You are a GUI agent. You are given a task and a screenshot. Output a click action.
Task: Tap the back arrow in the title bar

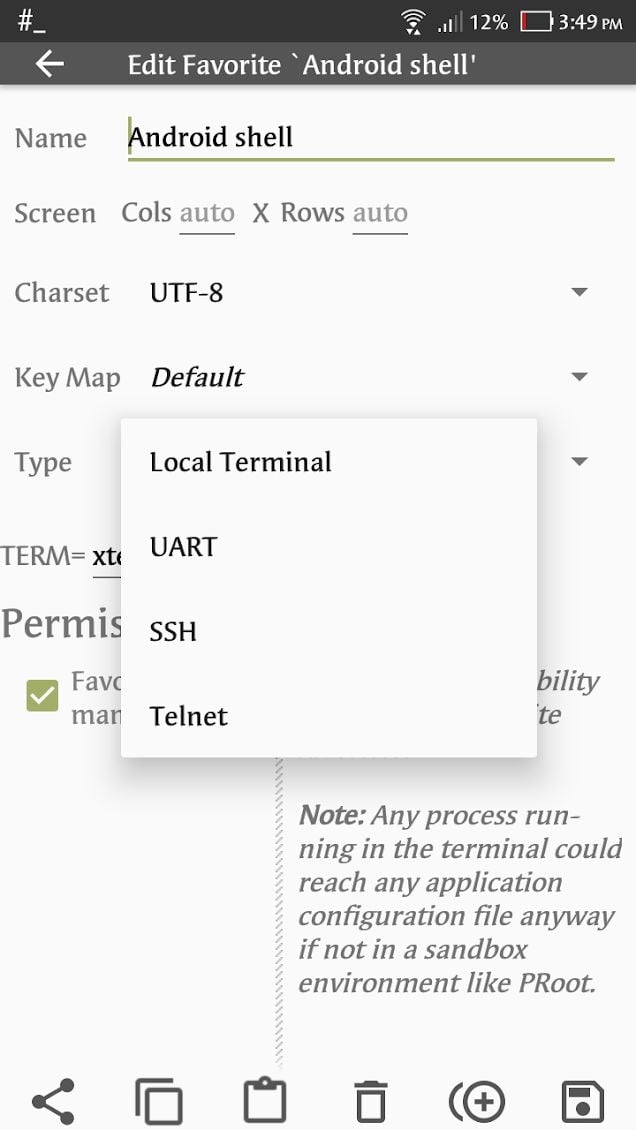48,64
